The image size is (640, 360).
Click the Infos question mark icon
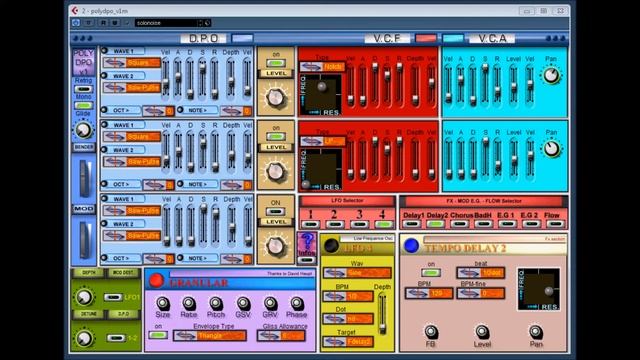(307, 242)
